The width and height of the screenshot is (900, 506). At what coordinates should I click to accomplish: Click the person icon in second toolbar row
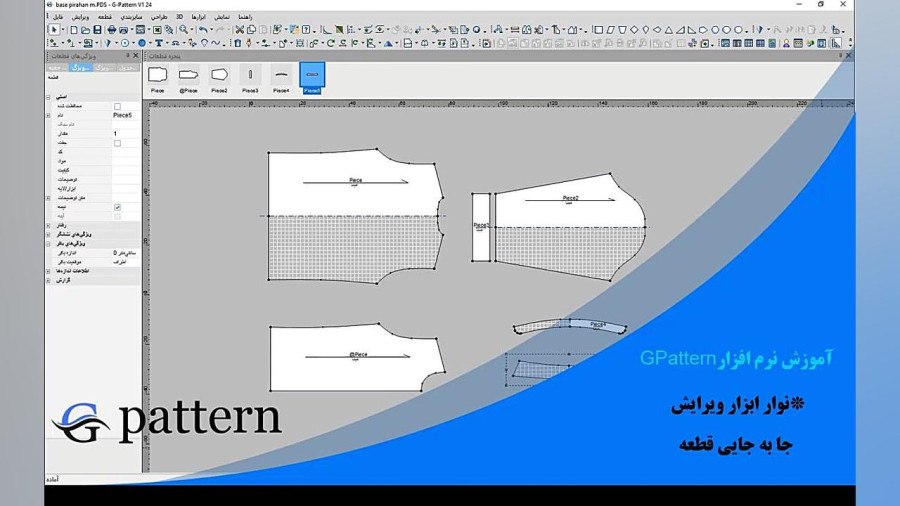[786, 43]
